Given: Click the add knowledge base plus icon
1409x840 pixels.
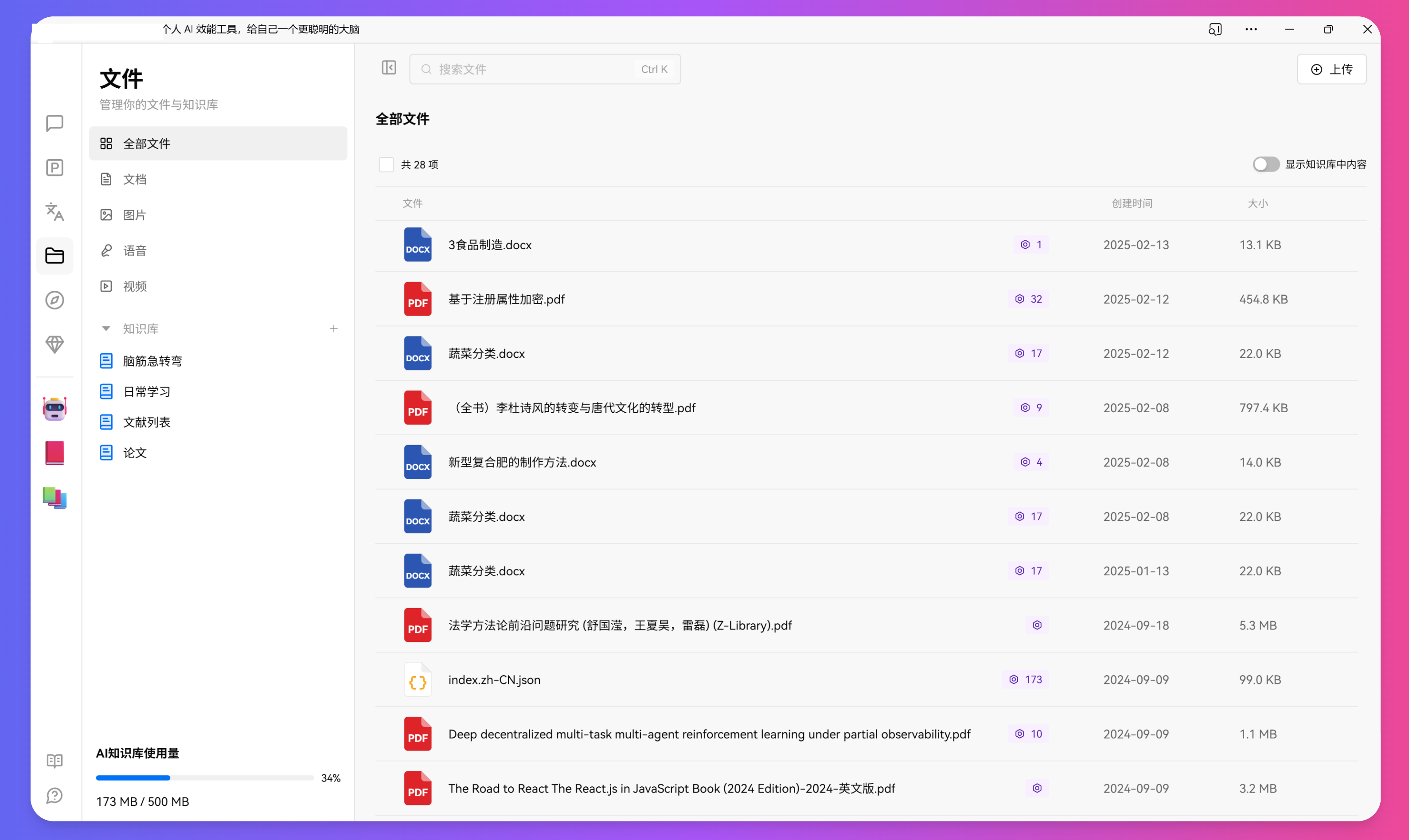Looking at the screenshot, I should click(334, 329).
